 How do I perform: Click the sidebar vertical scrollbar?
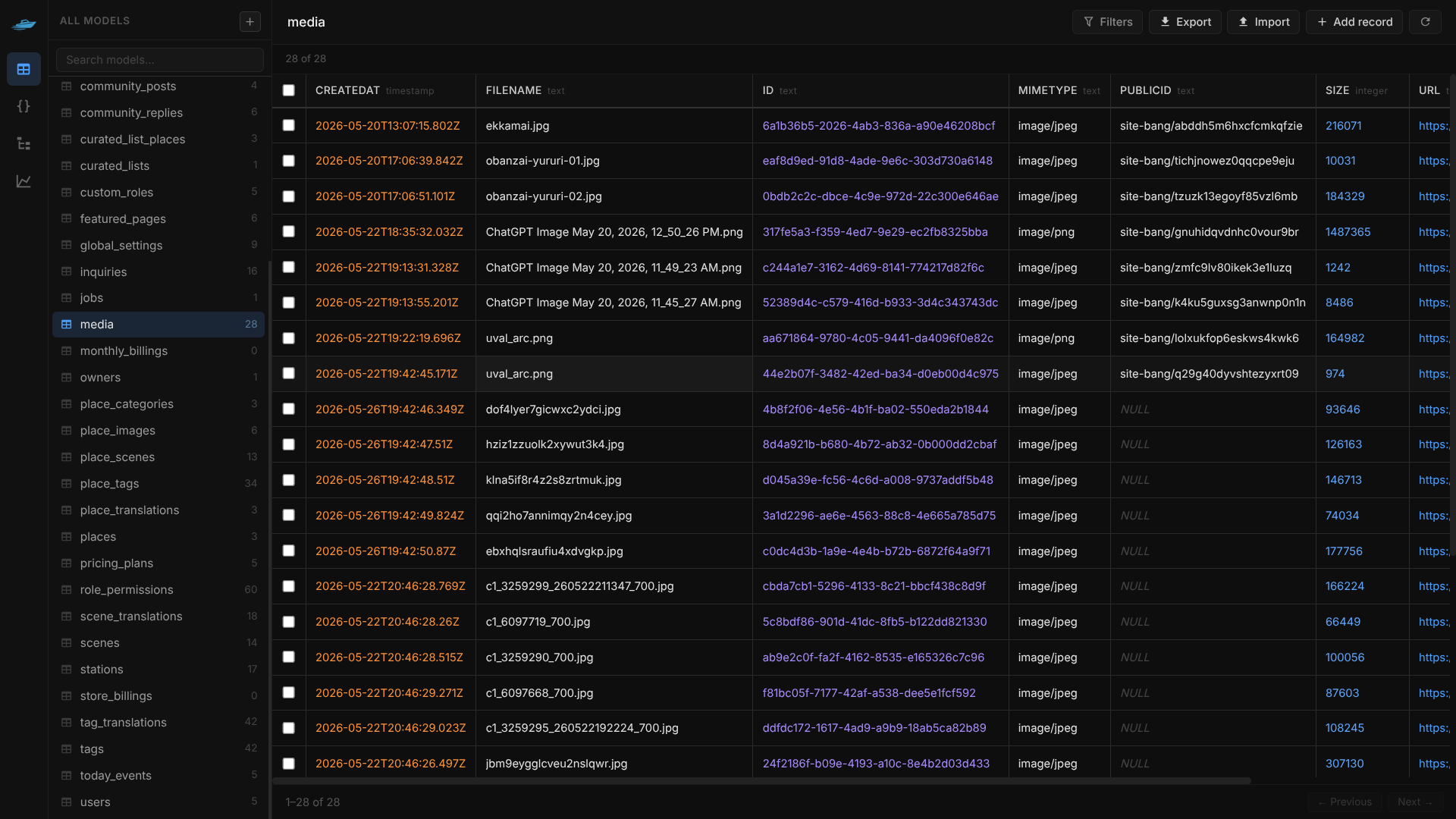pyautogui.click(x=269, y=538)
